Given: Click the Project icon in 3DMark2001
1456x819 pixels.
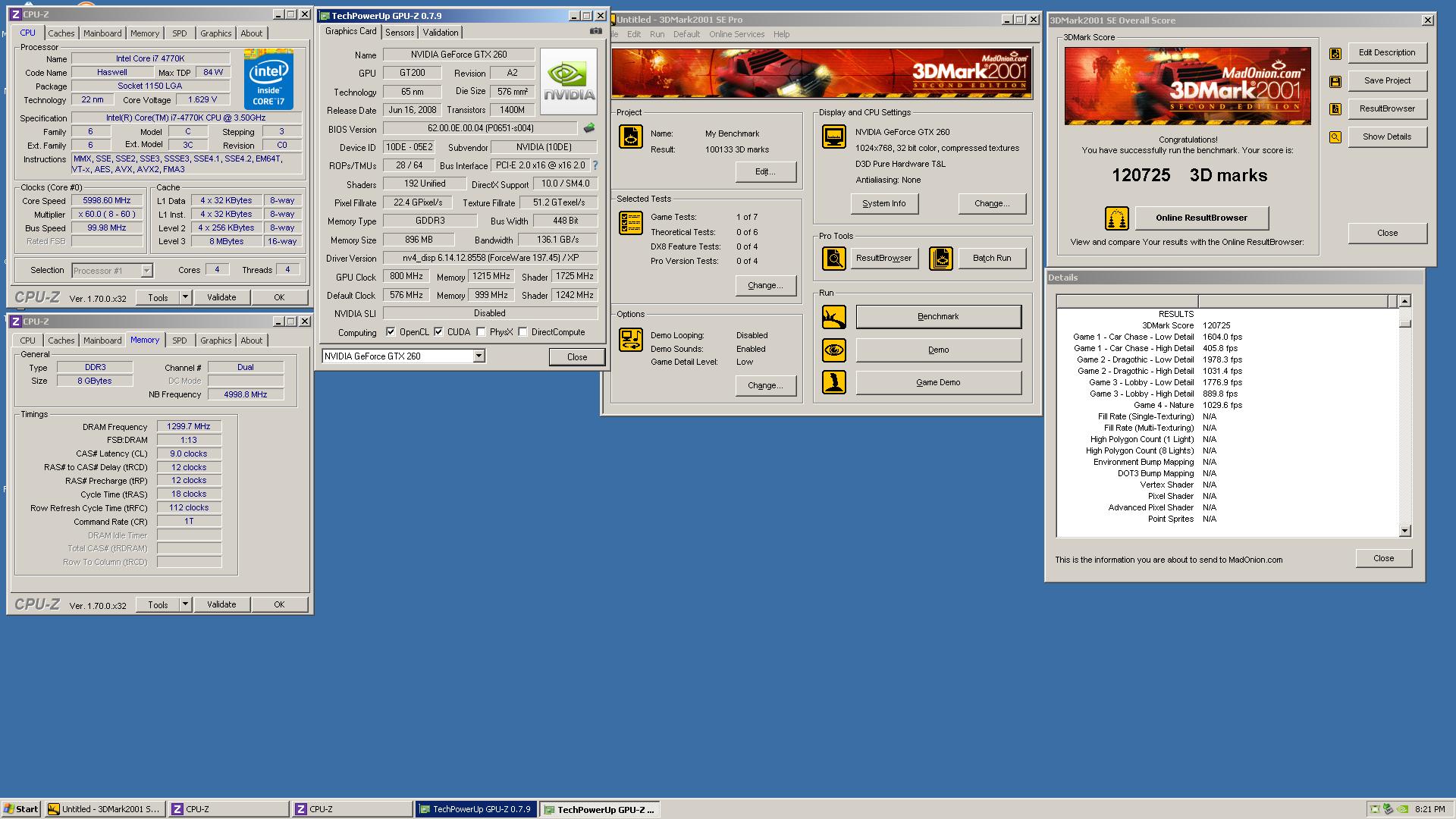Looking at the screenshot, I should (630, 136).
